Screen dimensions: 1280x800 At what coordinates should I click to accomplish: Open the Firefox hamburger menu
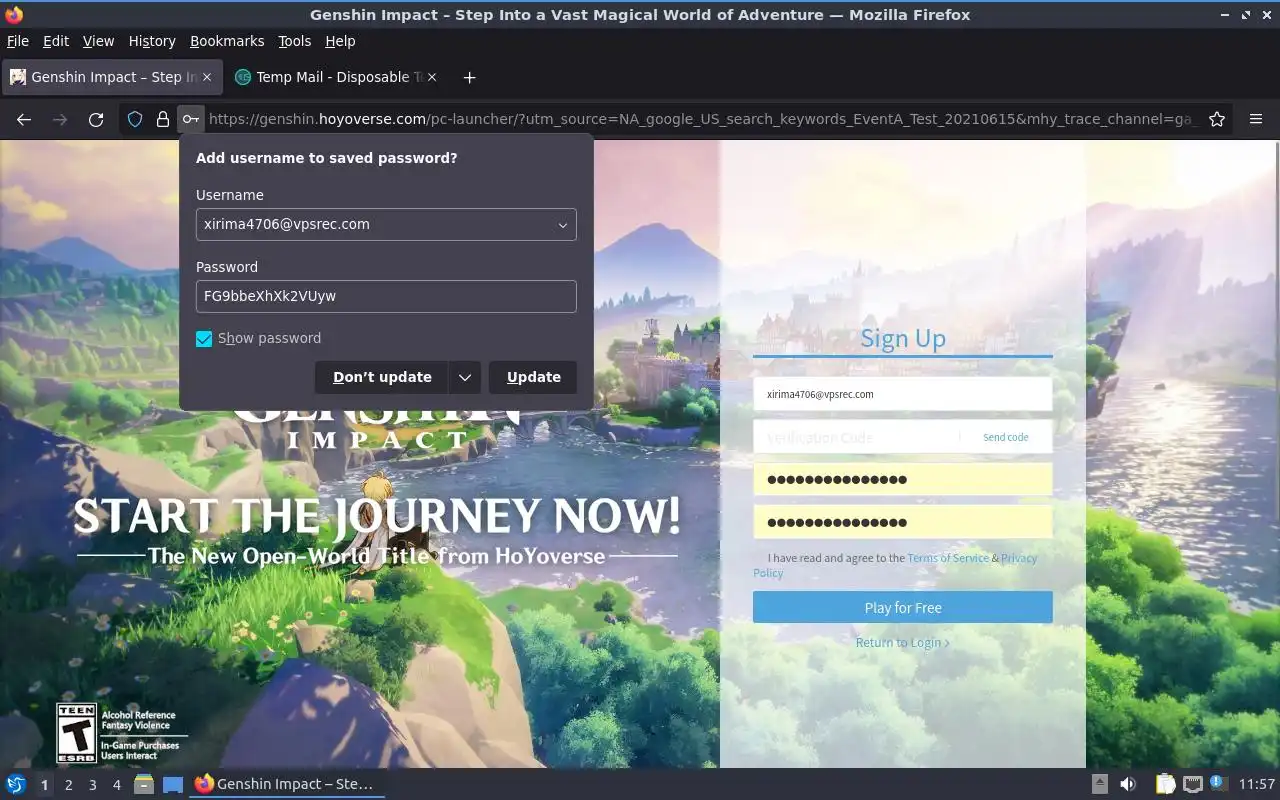pyautogui.click(x=1256, y=119)
